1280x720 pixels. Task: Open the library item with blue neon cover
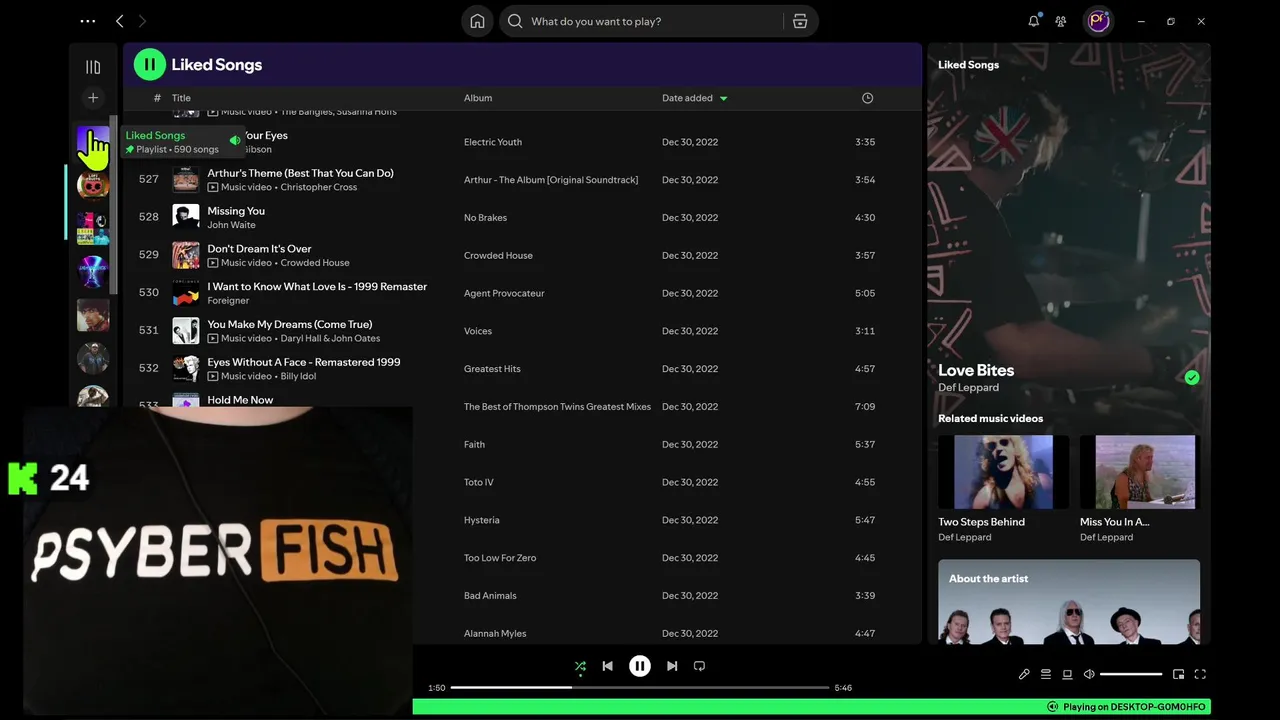(x=93, y=272)
